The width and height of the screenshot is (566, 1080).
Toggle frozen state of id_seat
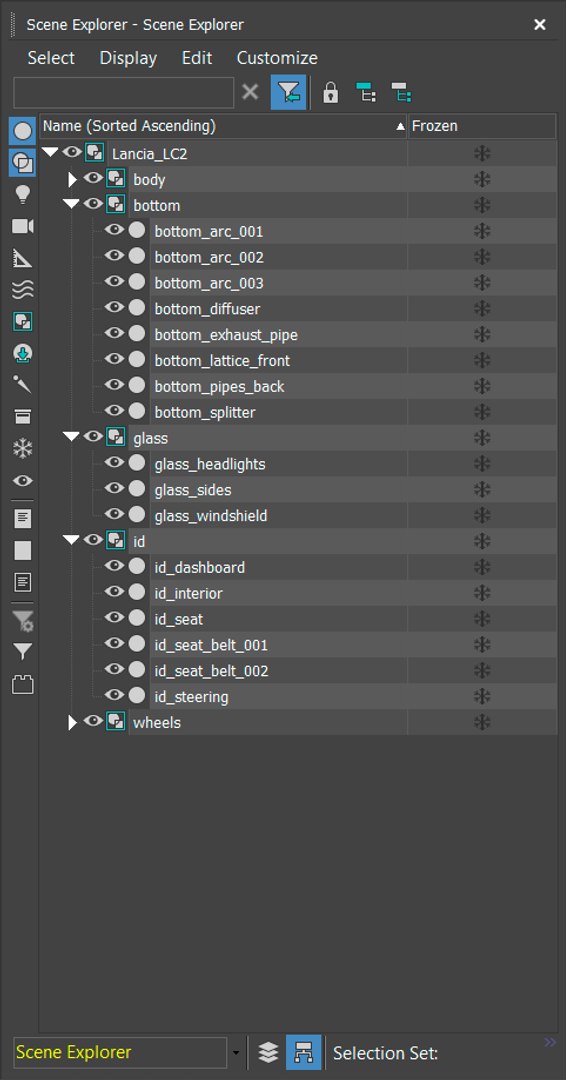(x=482, y=619)
